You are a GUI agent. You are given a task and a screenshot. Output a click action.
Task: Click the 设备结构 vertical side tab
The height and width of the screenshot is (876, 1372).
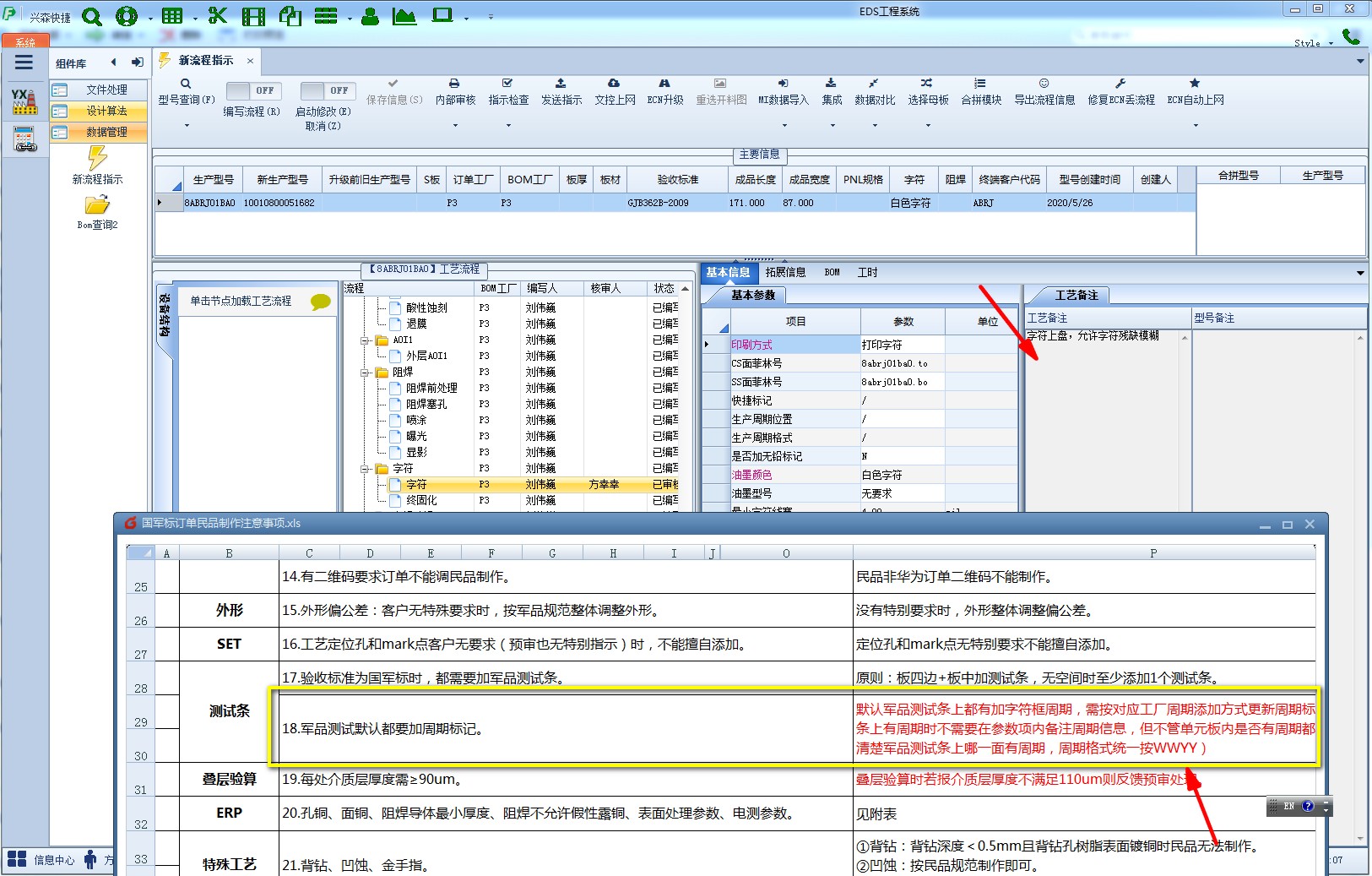(165, 314)
